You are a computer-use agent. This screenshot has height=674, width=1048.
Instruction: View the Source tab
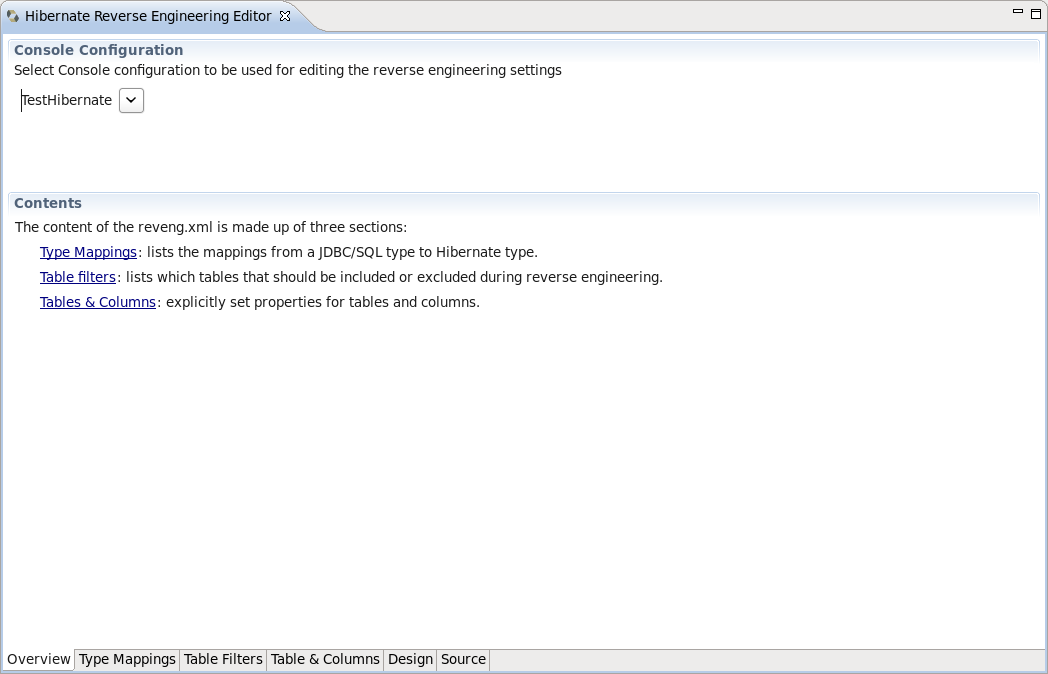coord(463,659)
